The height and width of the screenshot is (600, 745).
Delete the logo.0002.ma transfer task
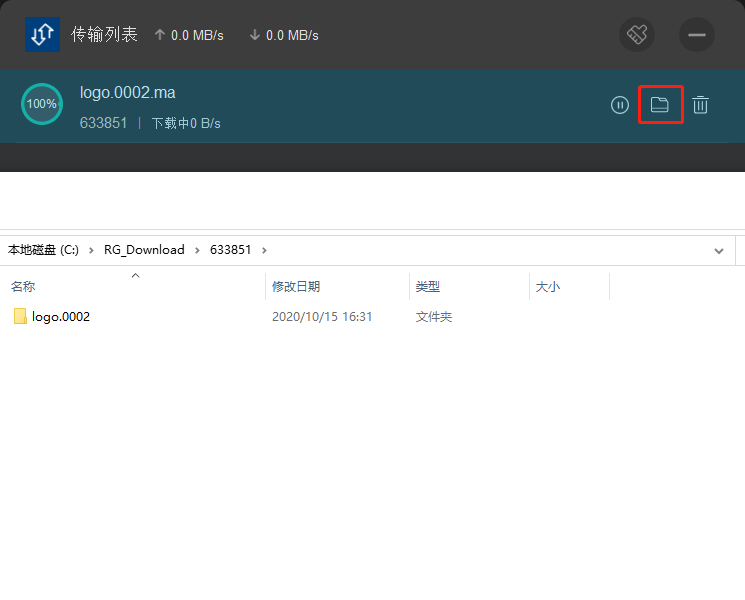coord(700,105)
